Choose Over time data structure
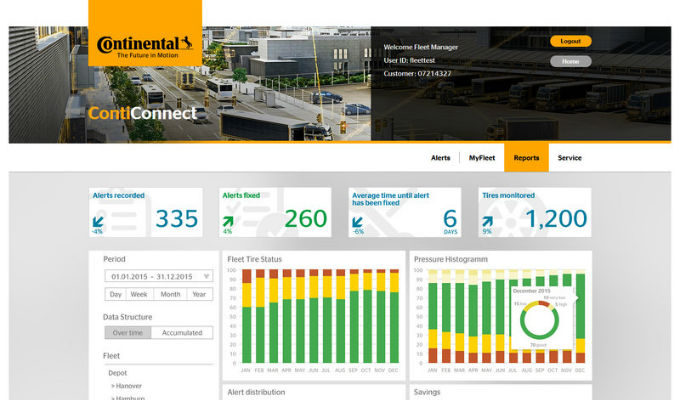Image resolution: width=680 pixels, height=400 pixels. pos(128,333)
